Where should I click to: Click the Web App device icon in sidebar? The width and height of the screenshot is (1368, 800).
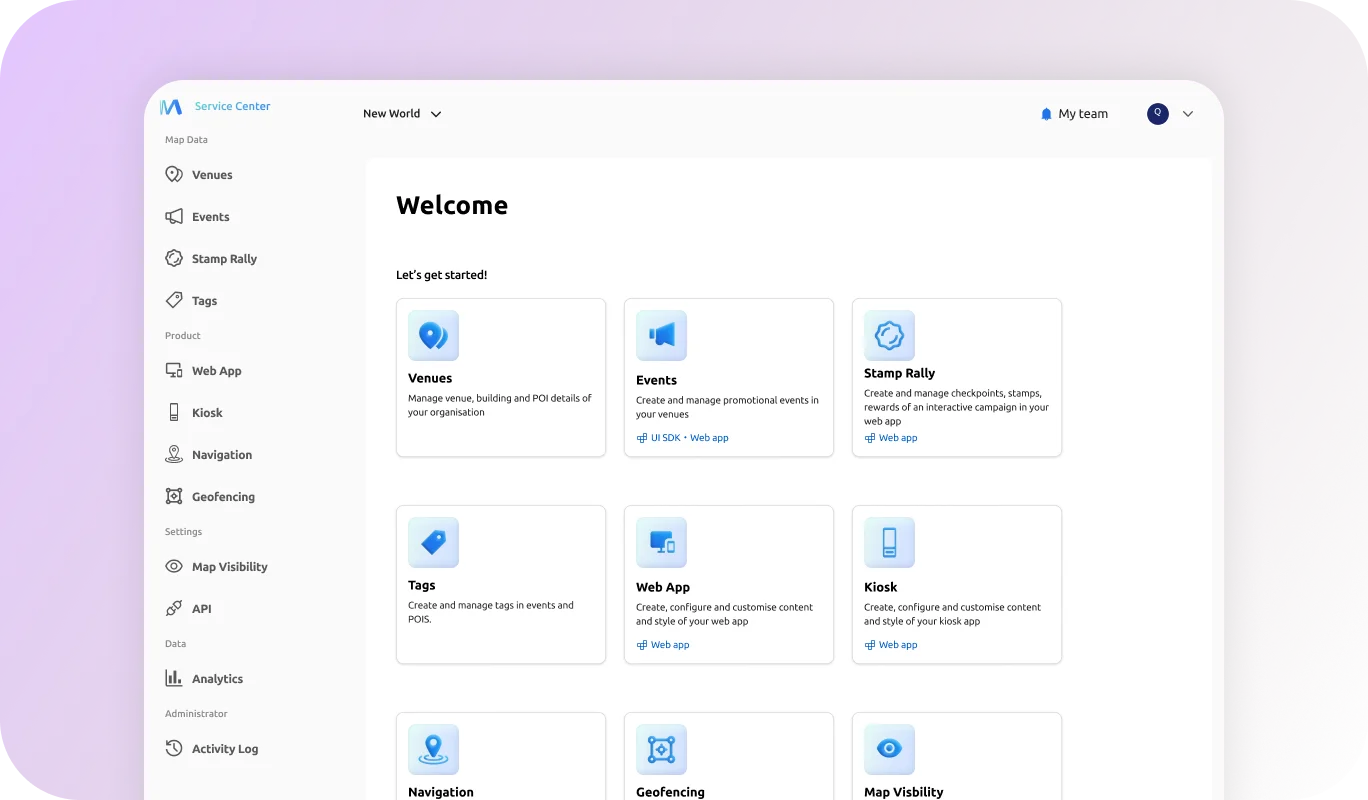(174, 370)
